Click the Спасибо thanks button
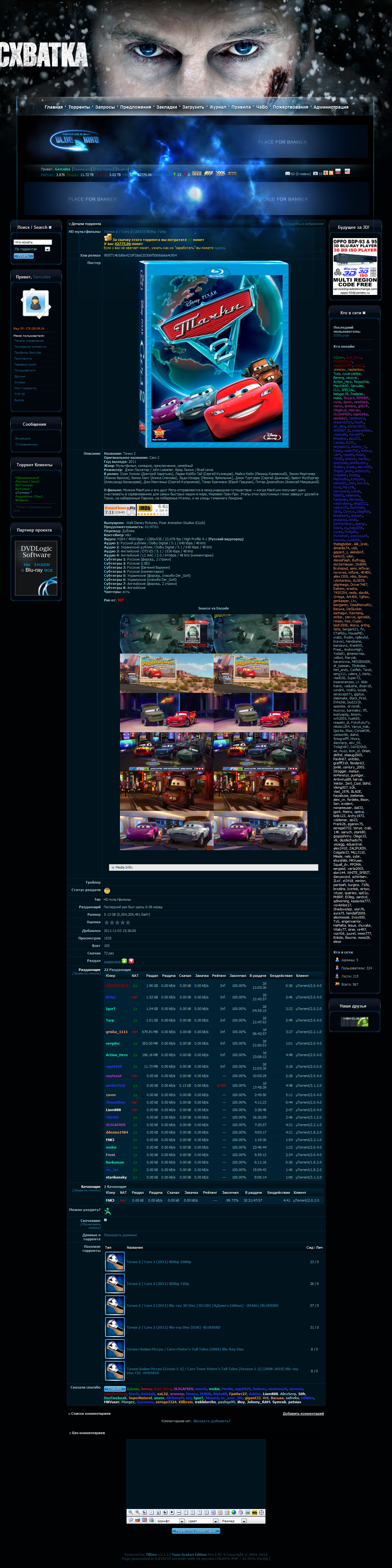This screenshot has height=1568, width=392. 115,1389
